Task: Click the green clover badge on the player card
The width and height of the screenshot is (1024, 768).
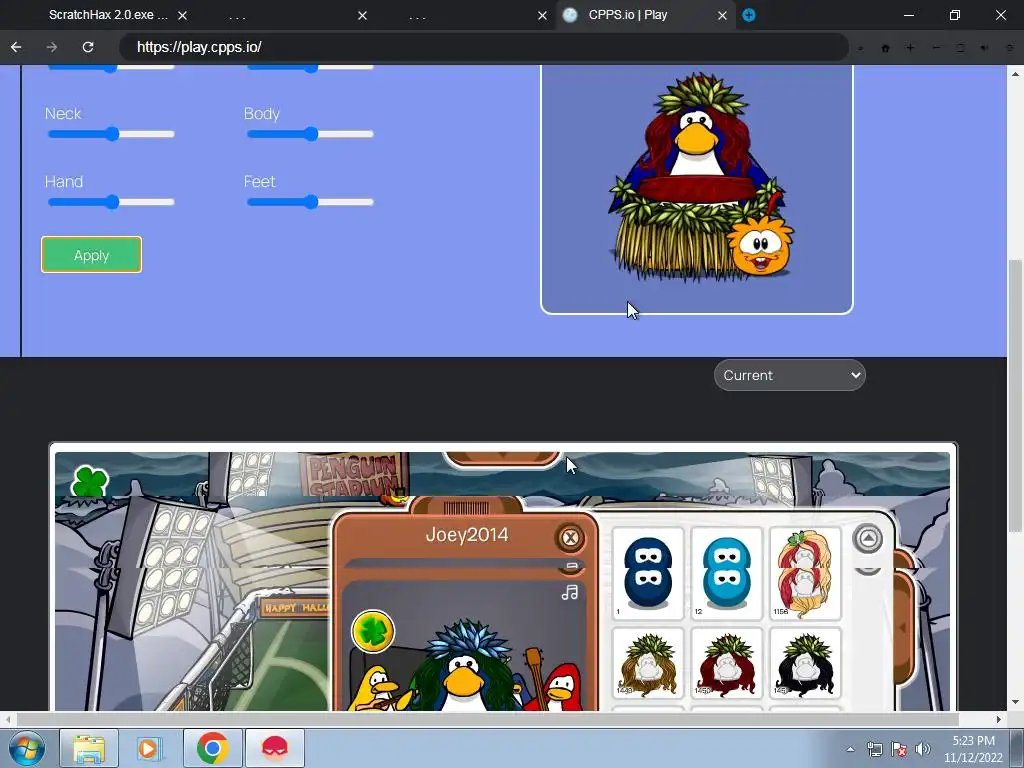Action: click(373, 631)
